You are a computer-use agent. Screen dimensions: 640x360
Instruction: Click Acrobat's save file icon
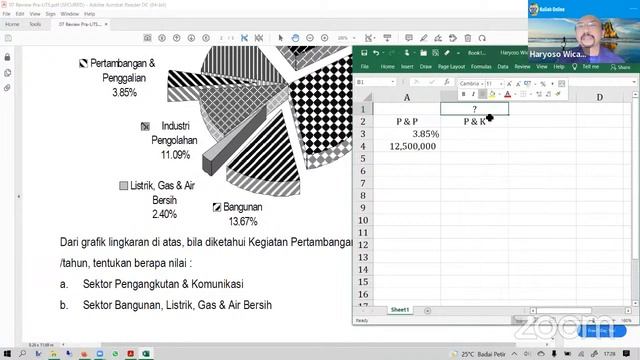[x=8, y=38]
